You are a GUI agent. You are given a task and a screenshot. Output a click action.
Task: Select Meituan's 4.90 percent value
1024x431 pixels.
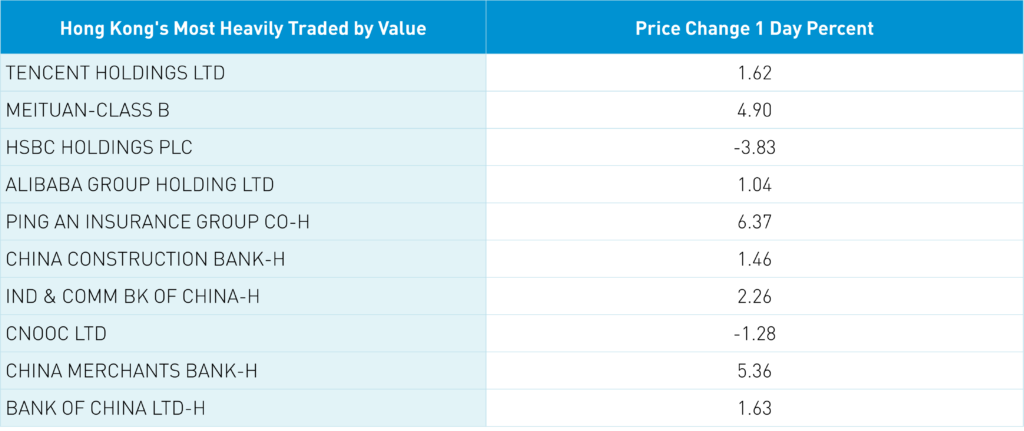(x=754, y=110)
